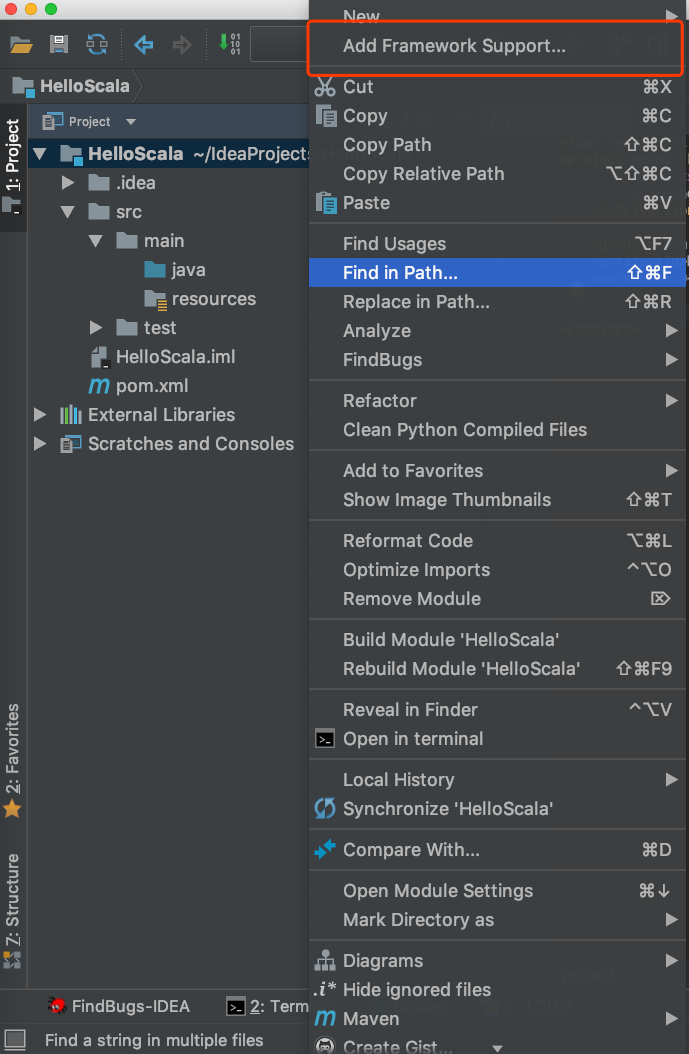The height and width of the screenshot is (1054, 689).
Task: Click the Forward navigation arrow icon
Action: coord(181,45)
